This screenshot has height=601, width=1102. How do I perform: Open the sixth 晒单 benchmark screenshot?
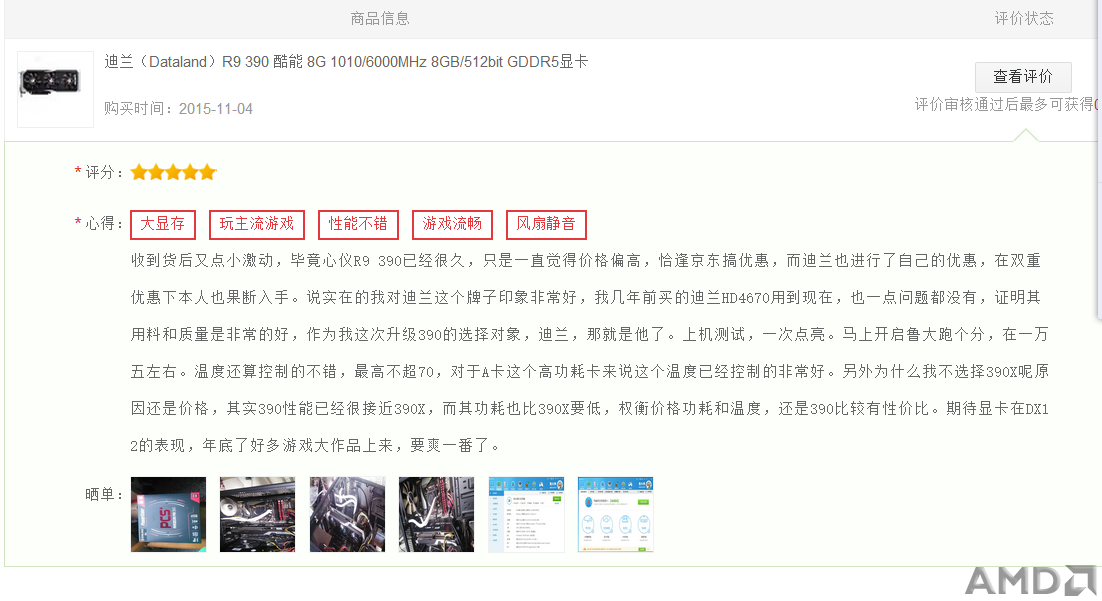click(616, 515)
